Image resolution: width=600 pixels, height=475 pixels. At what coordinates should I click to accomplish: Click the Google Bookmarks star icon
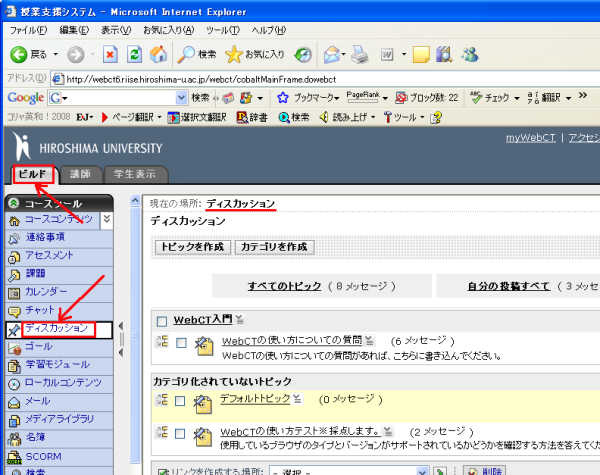click(x=282, y=98)
